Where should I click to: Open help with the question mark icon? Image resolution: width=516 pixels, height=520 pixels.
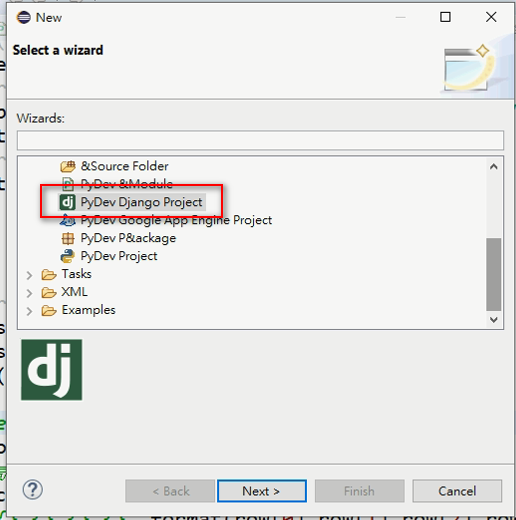(x=33, y=490)
